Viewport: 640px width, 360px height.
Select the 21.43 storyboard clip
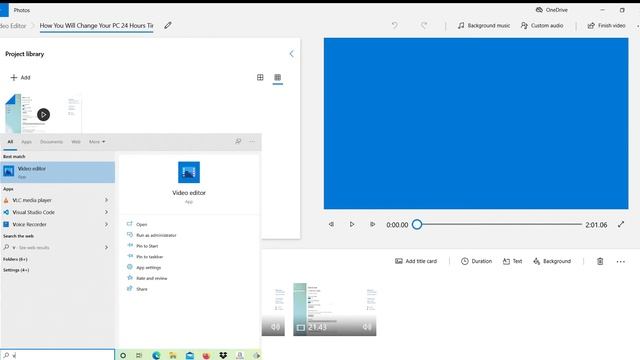point(334,309)
